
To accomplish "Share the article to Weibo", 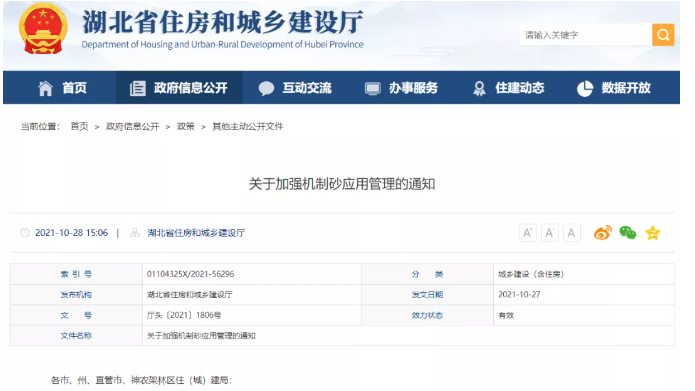I will [x=603, y=233].
